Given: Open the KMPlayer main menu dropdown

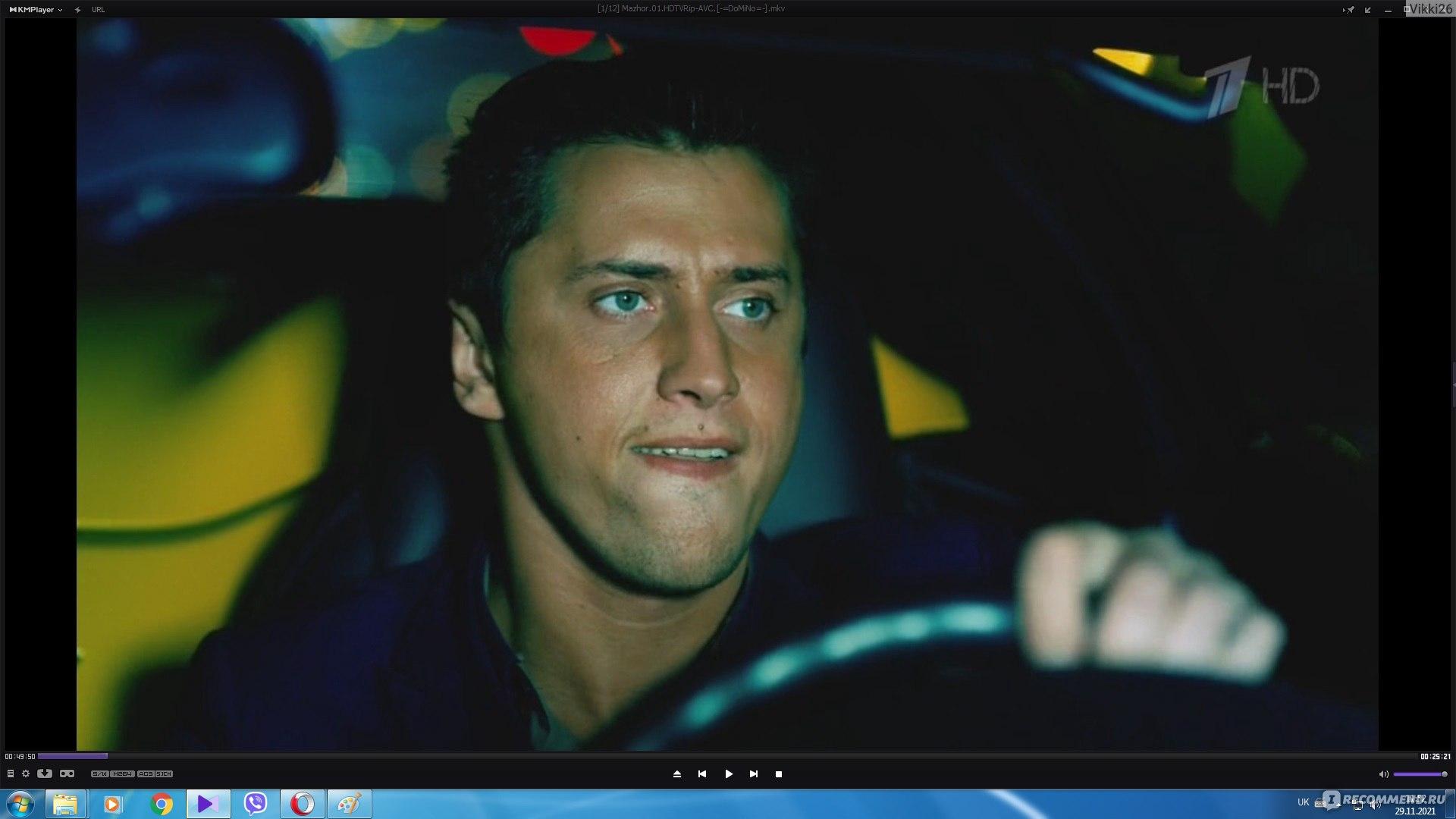Looking at the screenshot, I should point(35,10).
